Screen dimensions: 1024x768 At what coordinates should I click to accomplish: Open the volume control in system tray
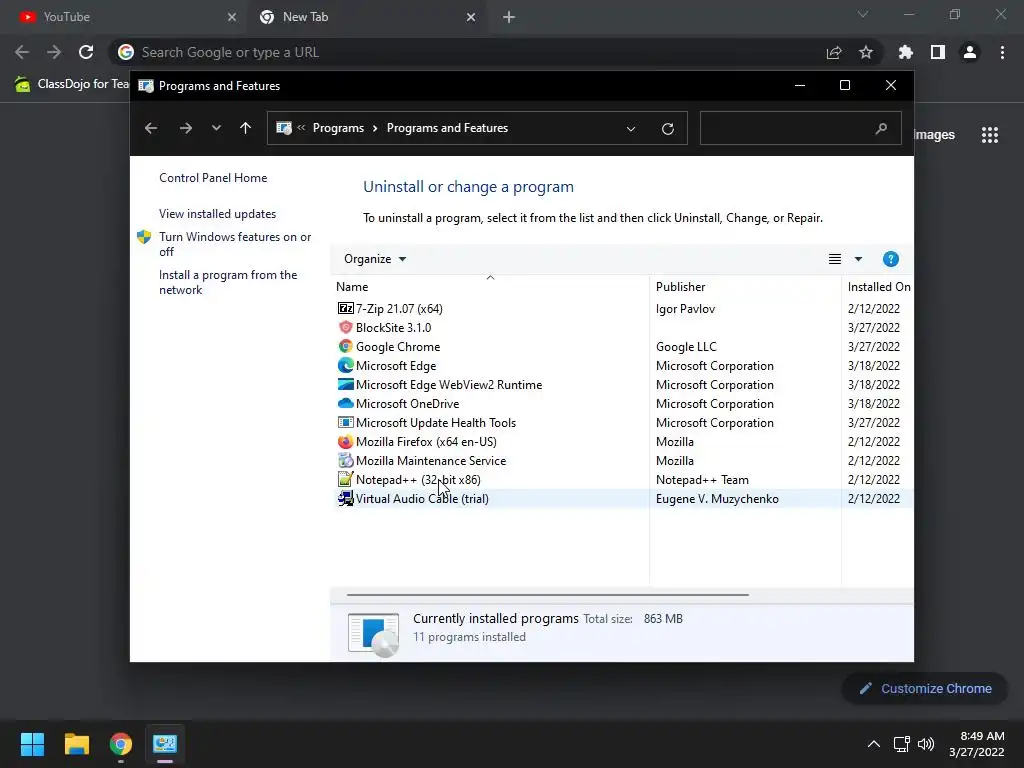926,744
